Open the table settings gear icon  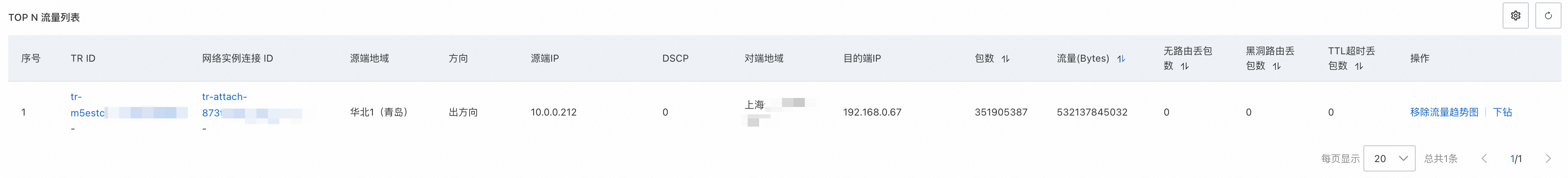(x=1515, y=16)
